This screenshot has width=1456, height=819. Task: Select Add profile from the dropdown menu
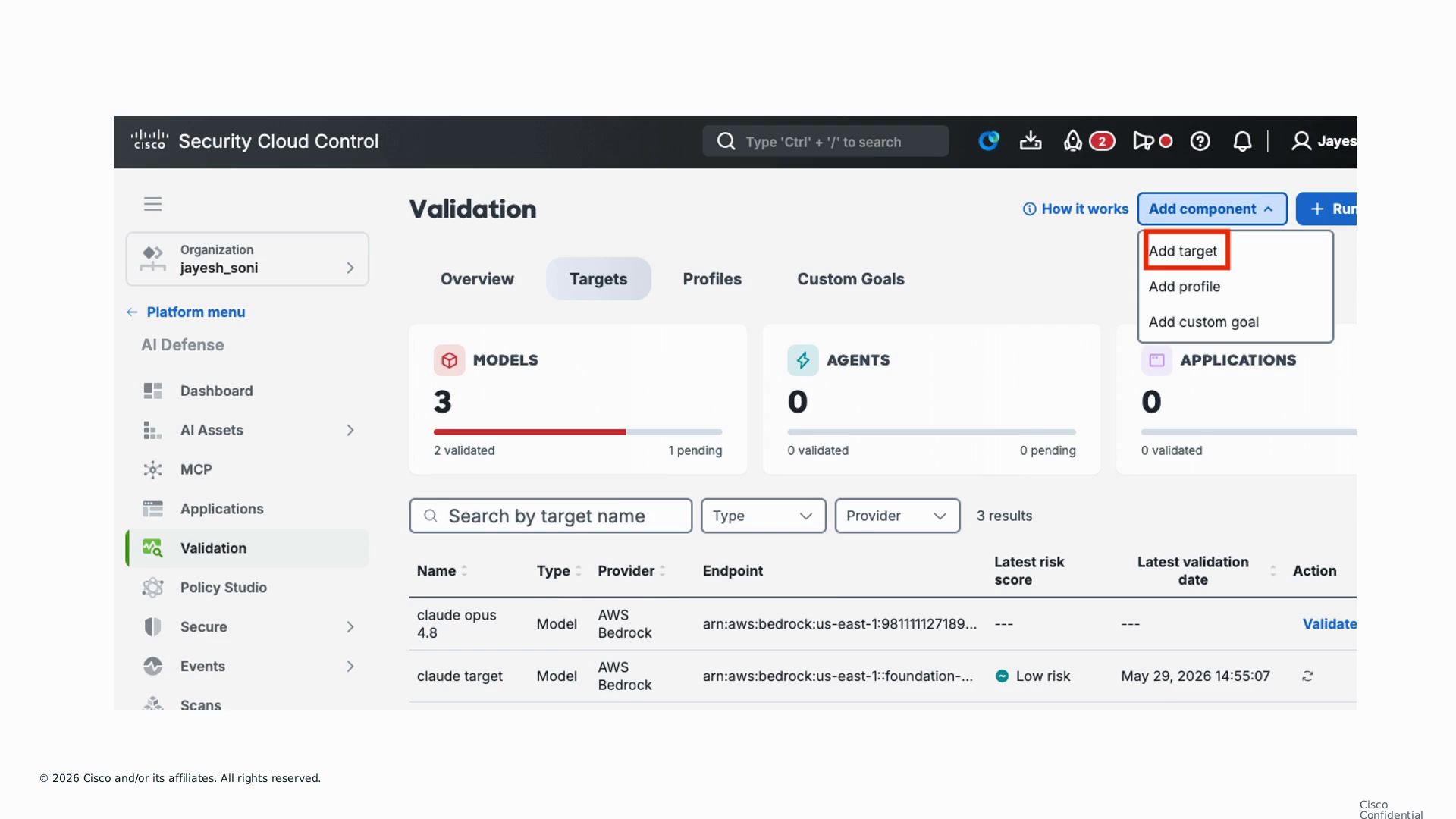1184,287
